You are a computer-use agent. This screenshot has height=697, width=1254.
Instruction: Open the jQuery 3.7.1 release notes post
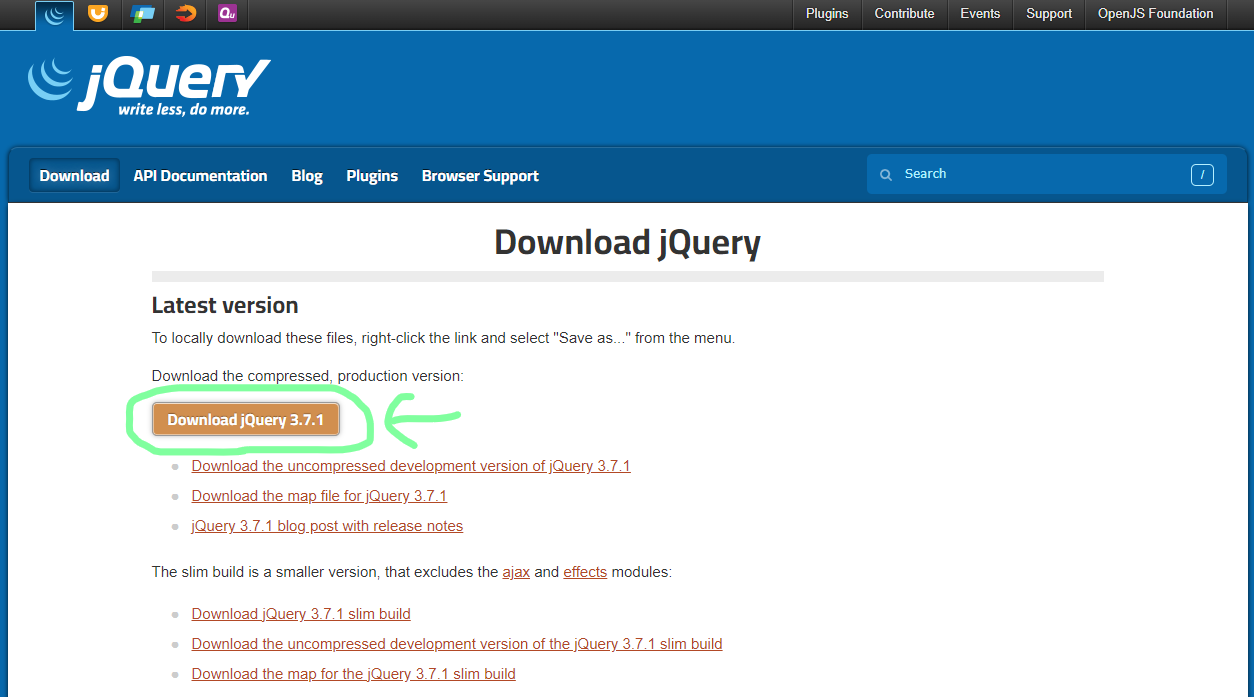[327, 526]
